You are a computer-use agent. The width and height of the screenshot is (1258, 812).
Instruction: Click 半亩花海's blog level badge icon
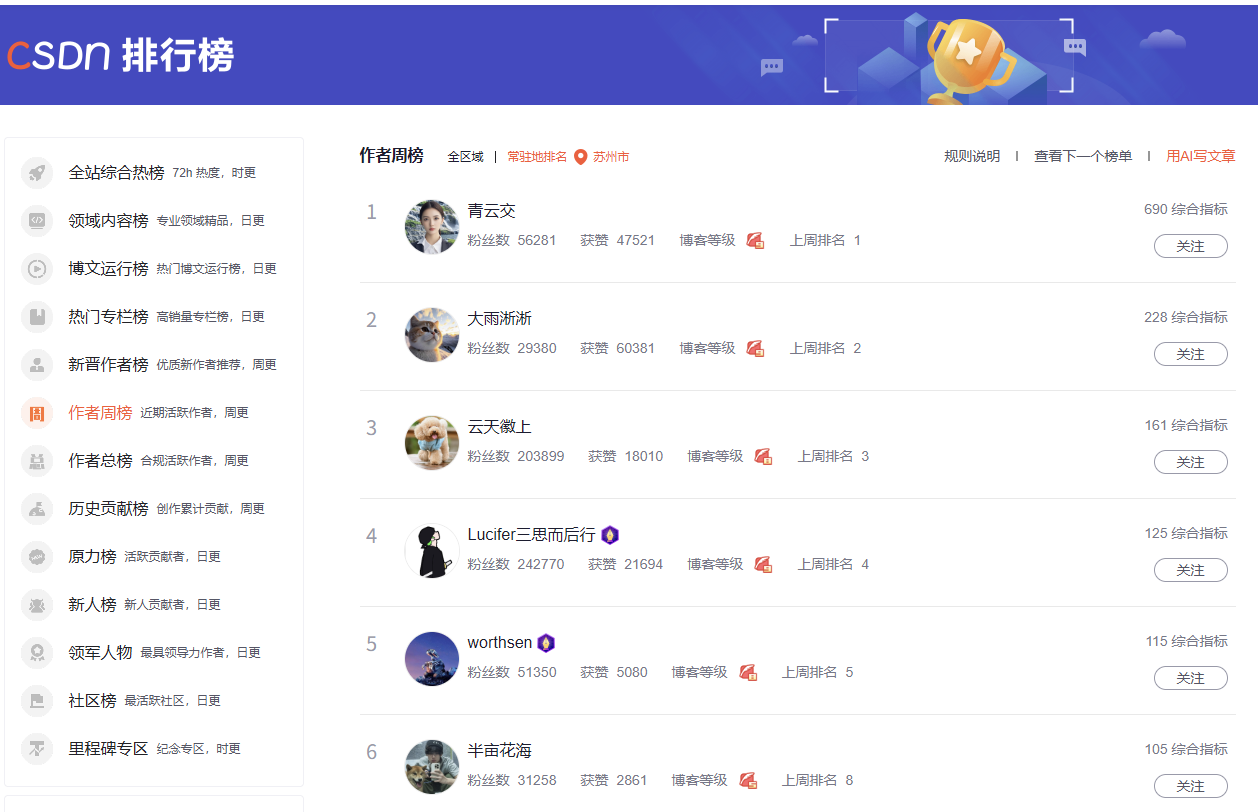tap(748, 780)
